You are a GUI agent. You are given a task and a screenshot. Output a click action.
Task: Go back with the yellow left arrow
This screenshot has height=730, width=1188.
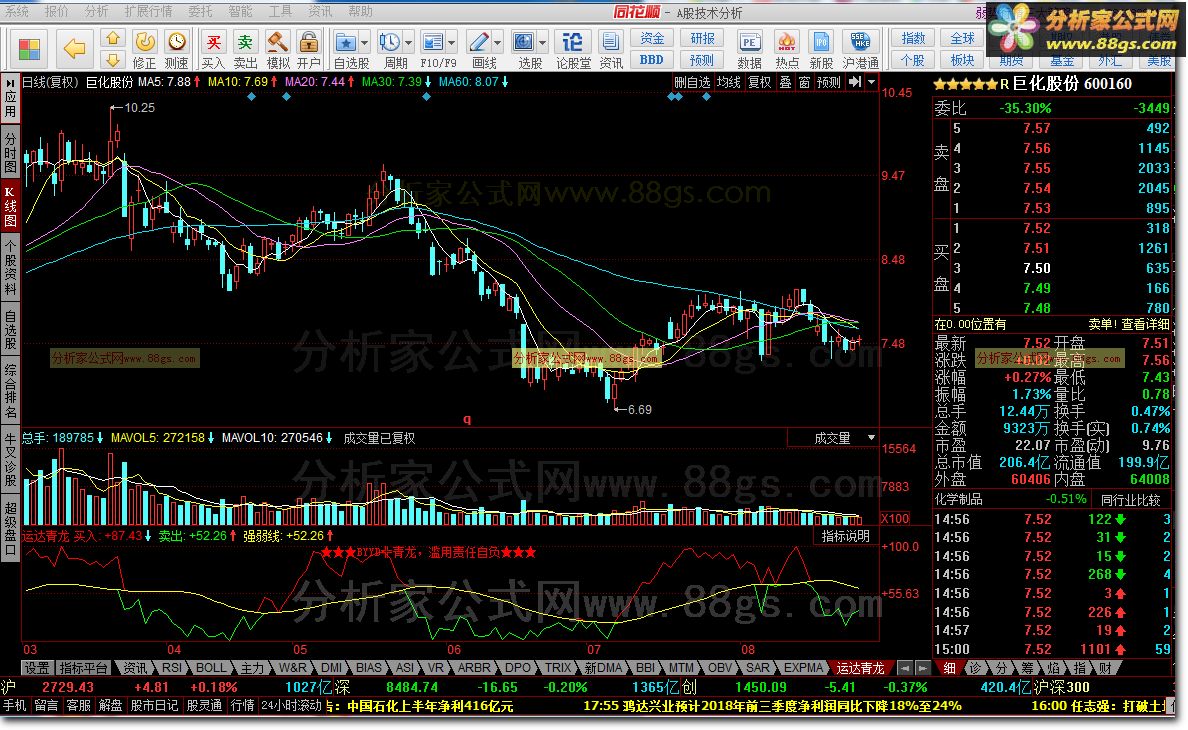[74, 48]
